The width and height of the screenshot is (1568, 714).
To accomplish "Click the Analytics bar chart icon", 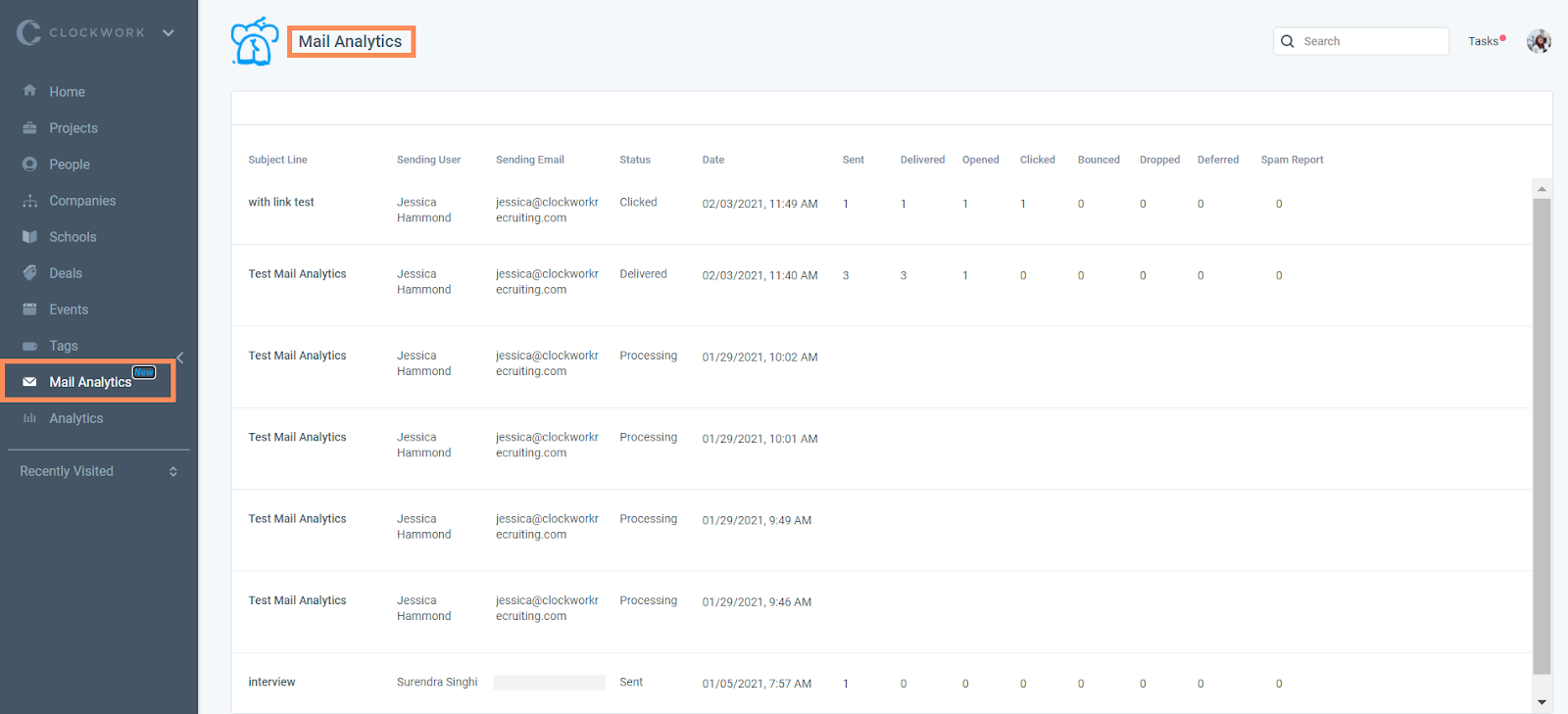I will (29, 418).
